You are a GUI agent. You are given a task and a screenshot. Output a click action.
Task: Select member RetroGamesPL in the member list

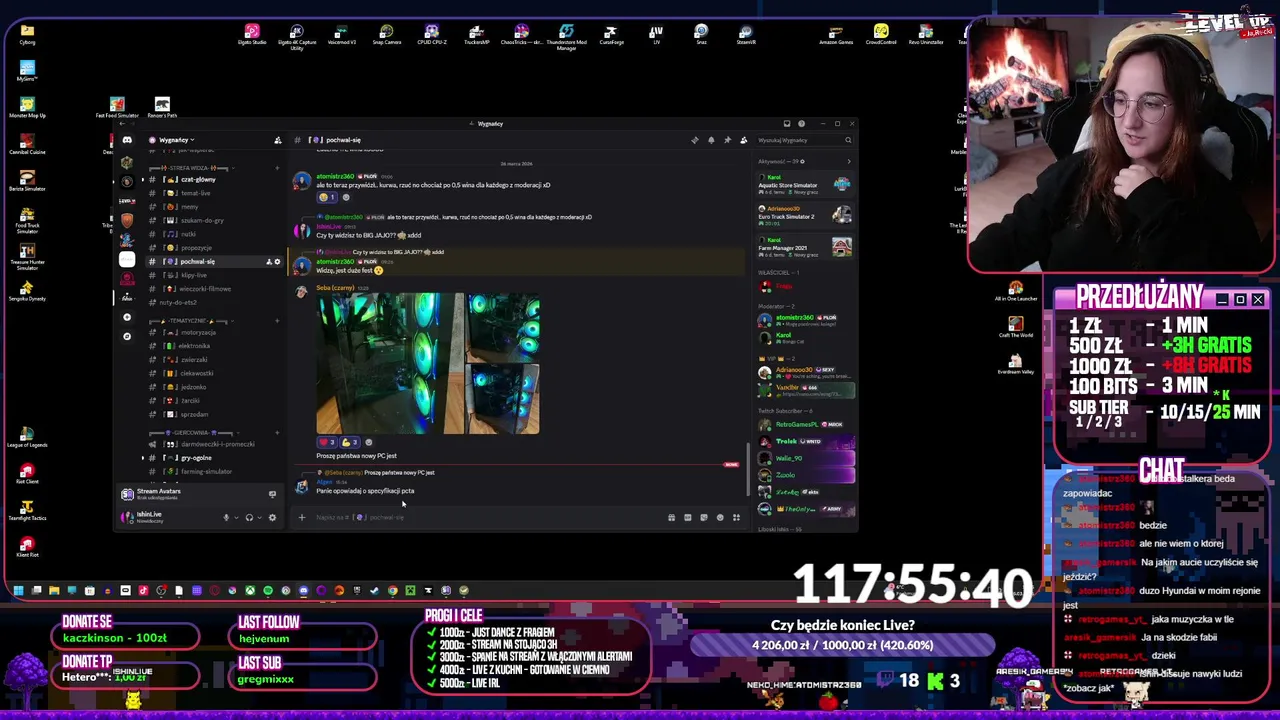tap(805, 425)
